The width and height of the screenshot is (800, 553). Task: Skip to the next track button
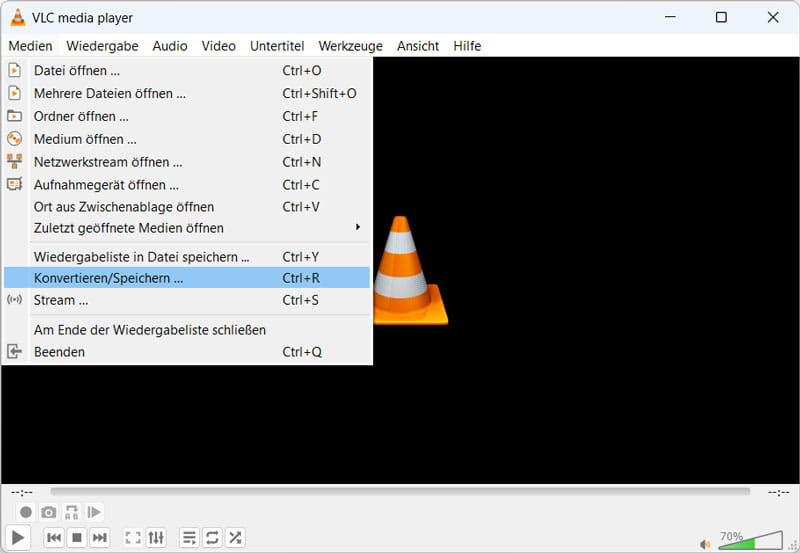click(x=99, y=537)
